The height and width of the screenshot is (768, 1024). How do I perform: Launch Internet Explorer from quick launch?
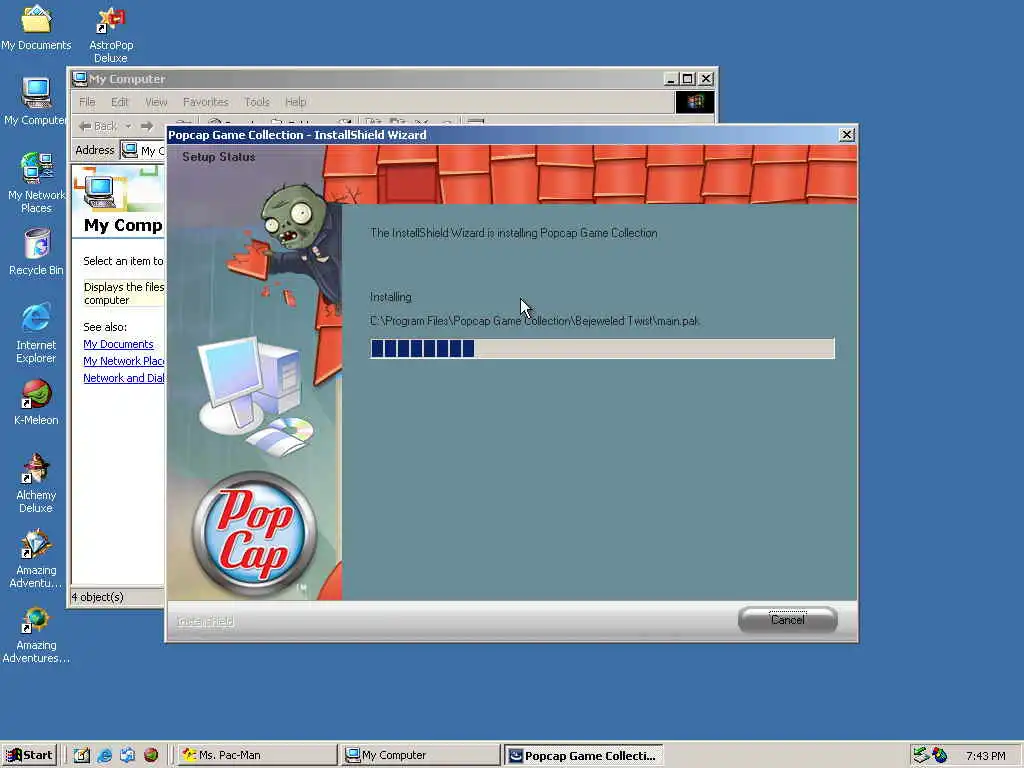pyautogui.click(x=104, y=755)
